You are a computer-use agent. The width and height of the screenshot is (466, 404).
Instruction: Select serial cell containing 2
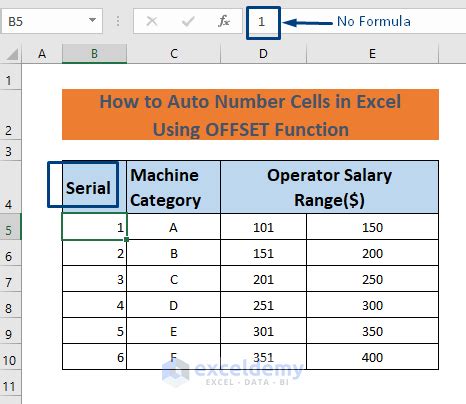(x=94, y=253)
